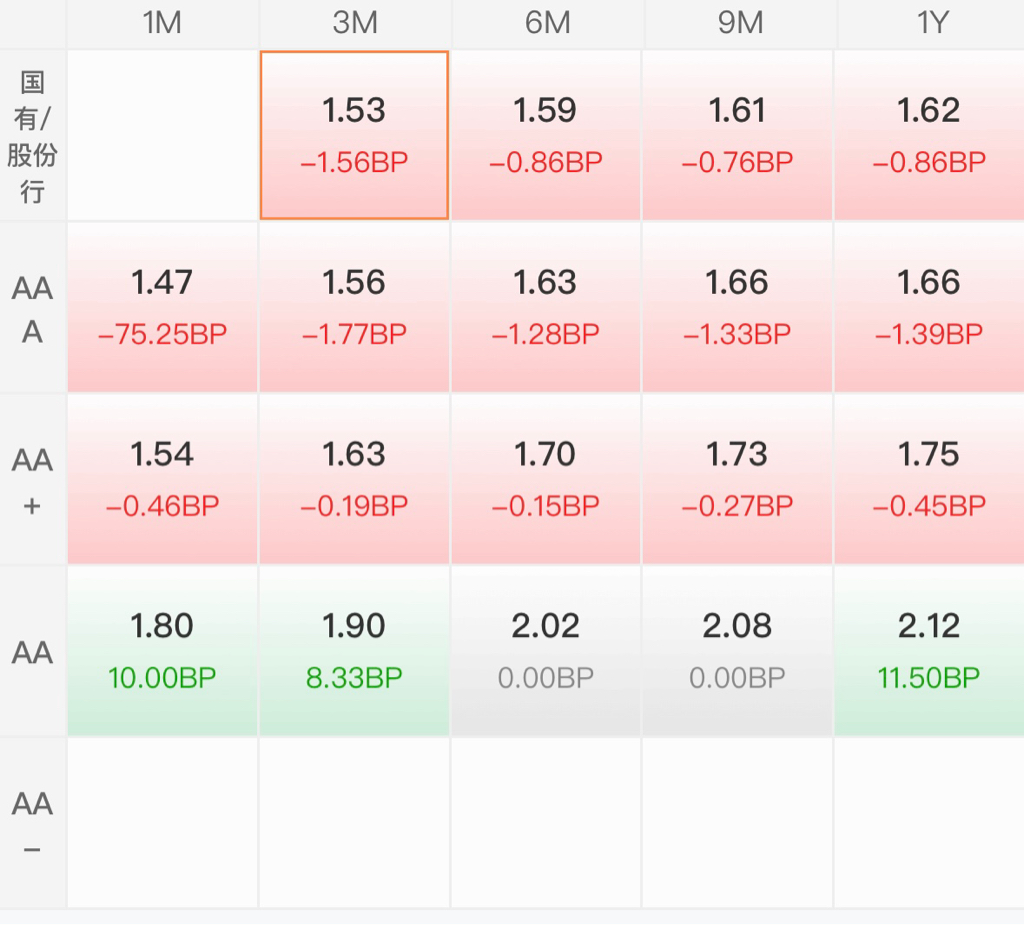The height and width of the screenshot is (925, 1024).
Task: Click the 1.47 cell showing -75.25BP
Action: tap(162, 307)
